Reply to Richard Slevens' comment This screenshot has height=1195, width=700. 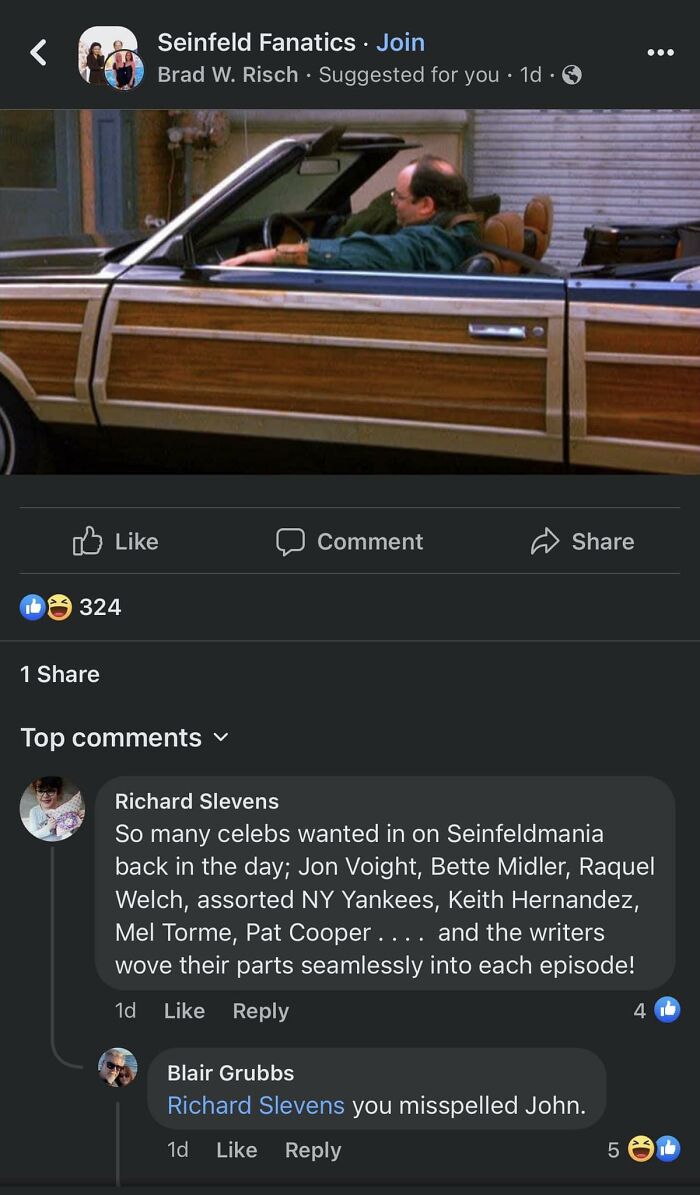pos(260,1011)
